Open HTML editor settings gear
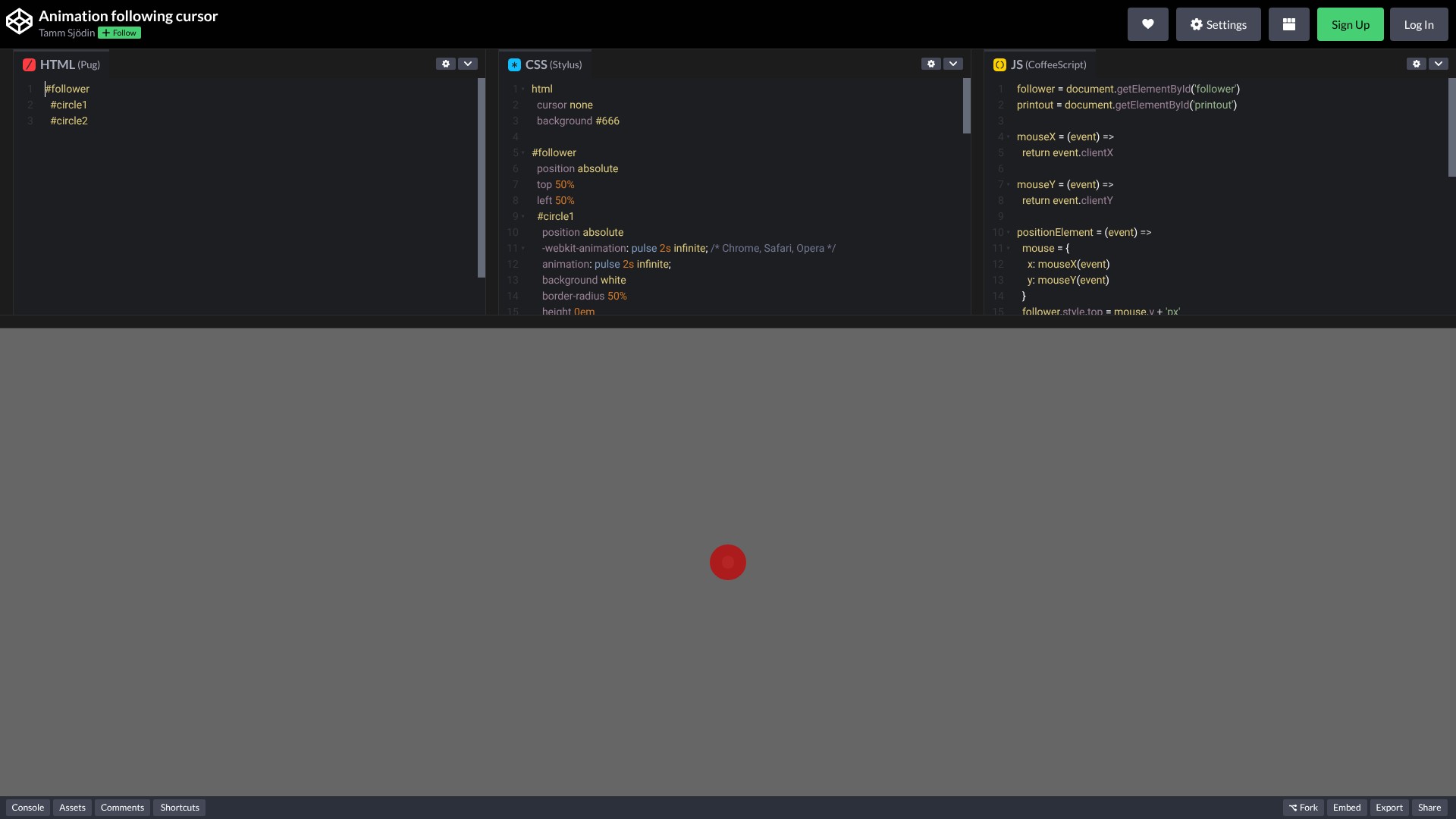The width and height of the screenshot is (1456, 819). (x=446, y=64)
